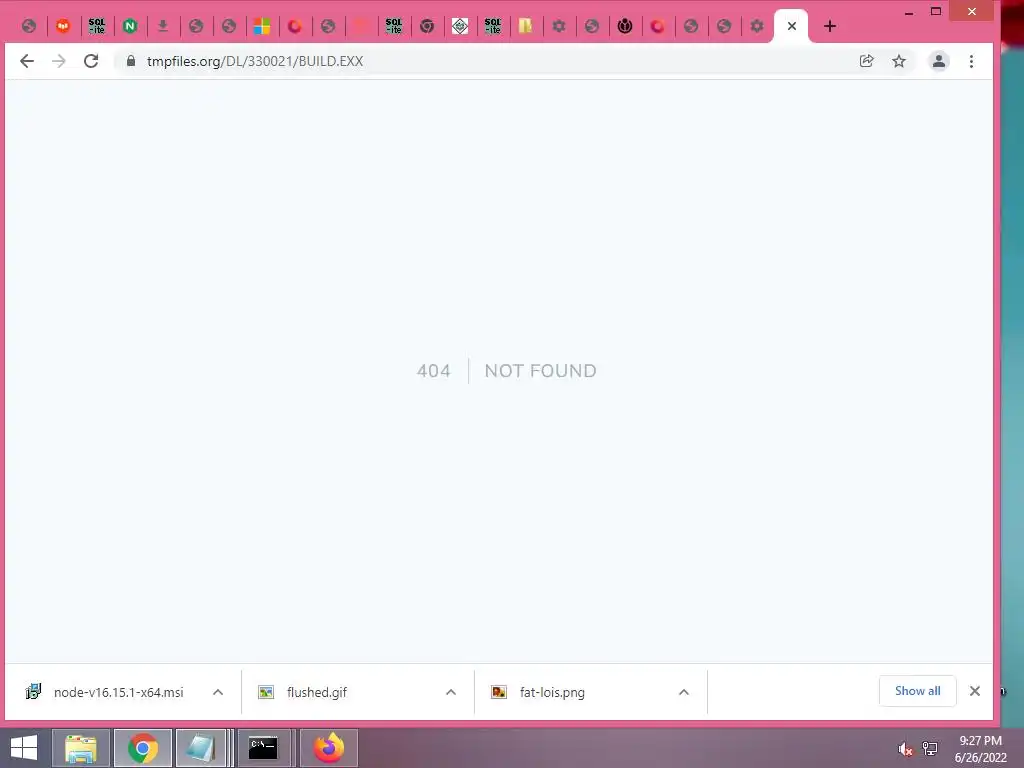
Task: Click the fat-lois.png image file icon
Action: coord(499,692)
